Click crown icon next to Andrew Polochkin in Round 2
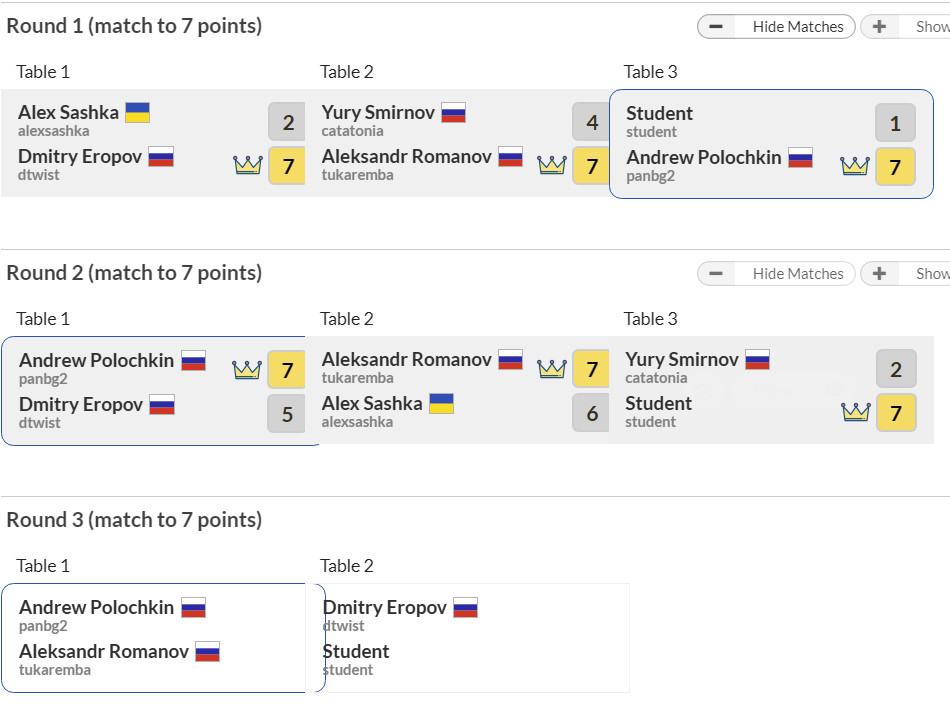The width and height of the screenshot is (950, 707). [x=246, y=370]
